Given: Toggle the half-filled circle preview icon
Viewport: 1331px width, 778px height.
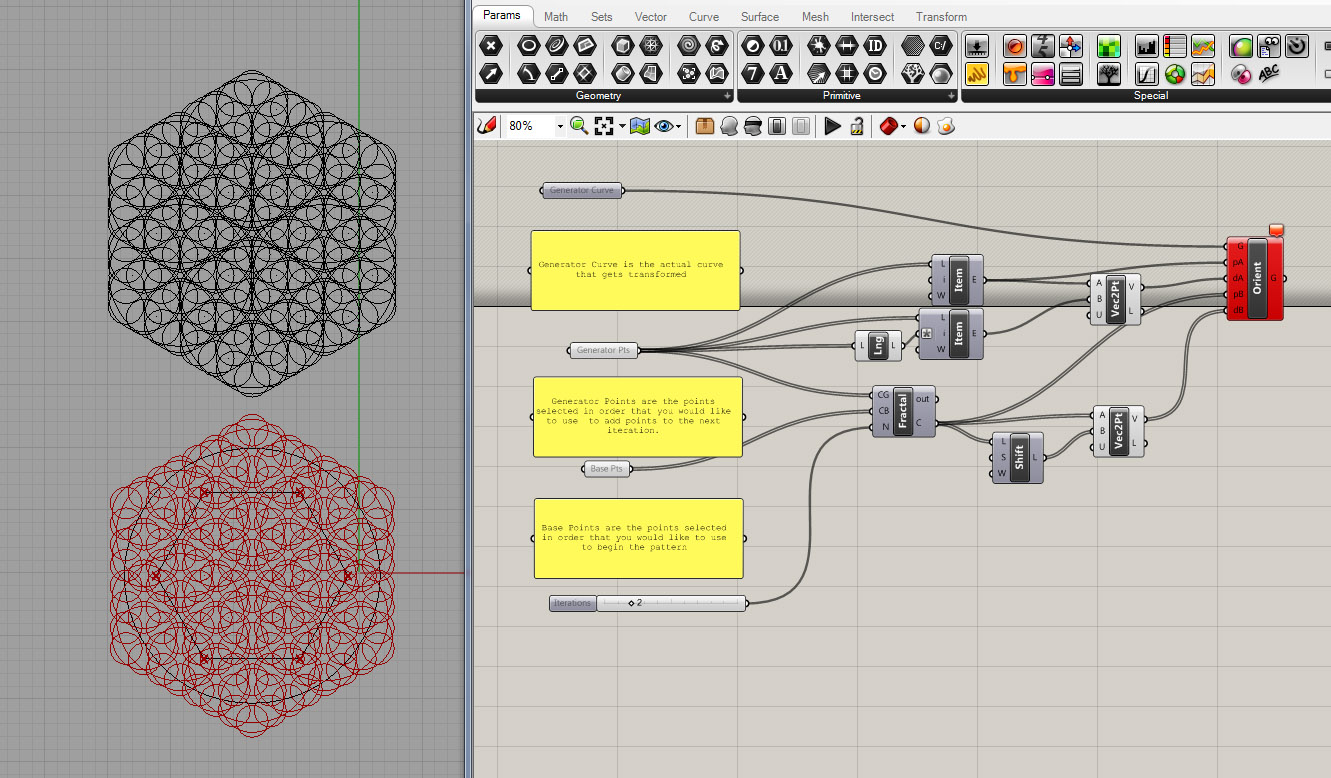Looking at the screenshot, I should pyautogui.click(x=921, y=126).
